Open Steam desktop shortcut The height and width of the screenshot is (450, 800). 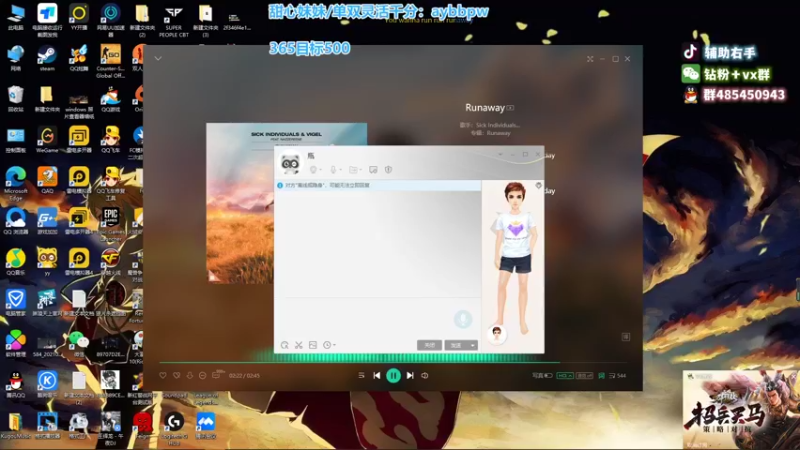pos(47,58)
